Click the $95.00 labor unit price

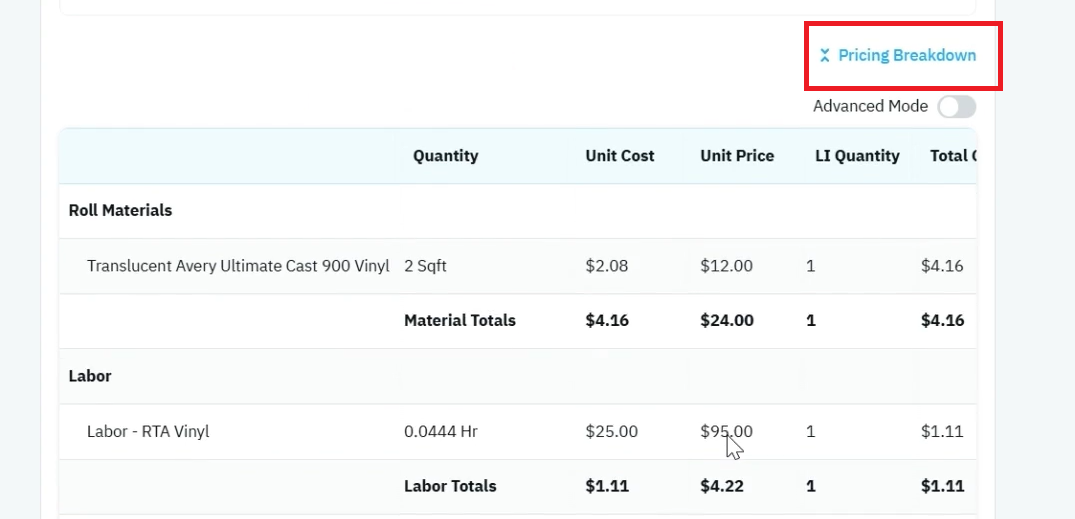coord(726,431)
